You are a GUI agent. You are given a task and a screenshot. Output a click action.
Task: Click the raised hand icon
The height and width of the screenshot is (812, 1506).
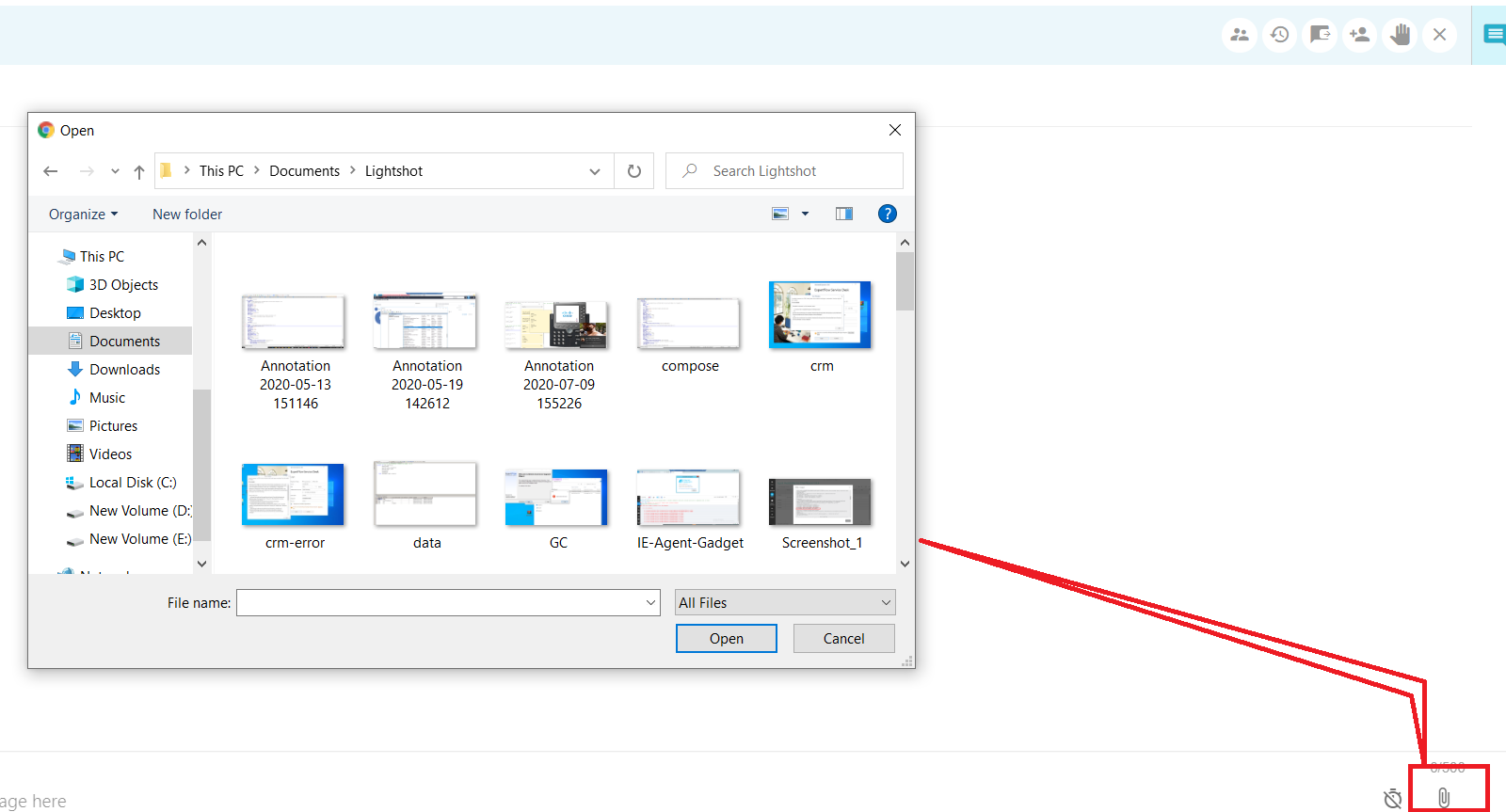[1400, 35]
